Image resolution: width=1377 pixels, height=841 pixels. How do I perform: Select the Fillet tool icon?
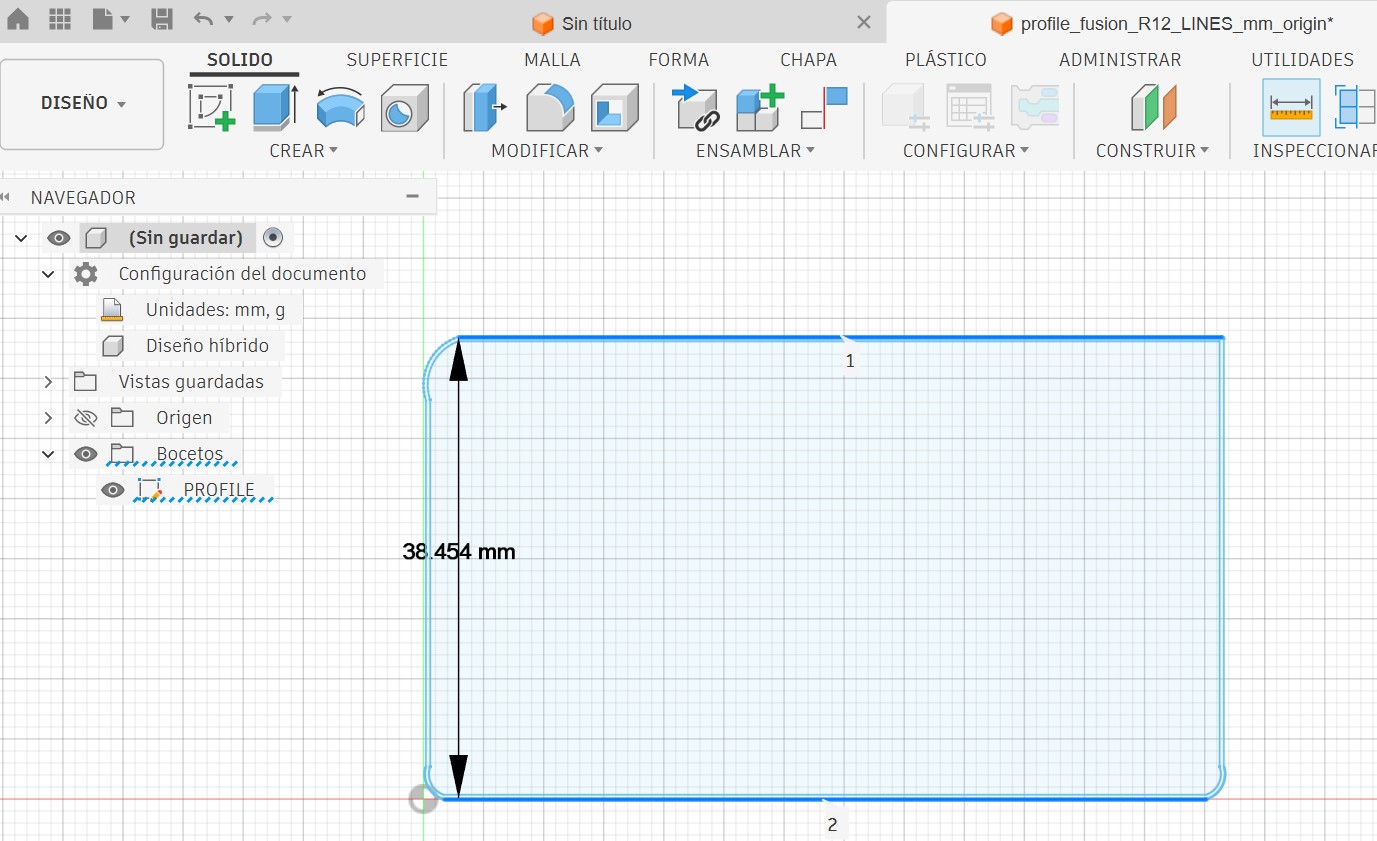550,108
